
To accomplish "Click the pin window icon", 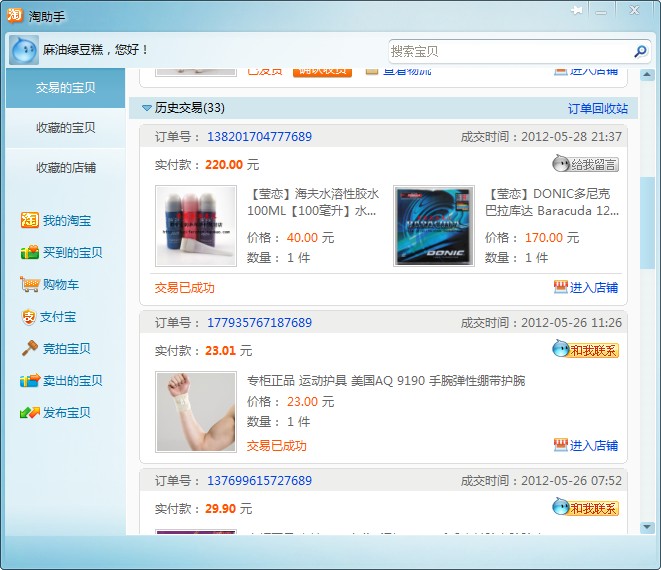I will 576,10.
